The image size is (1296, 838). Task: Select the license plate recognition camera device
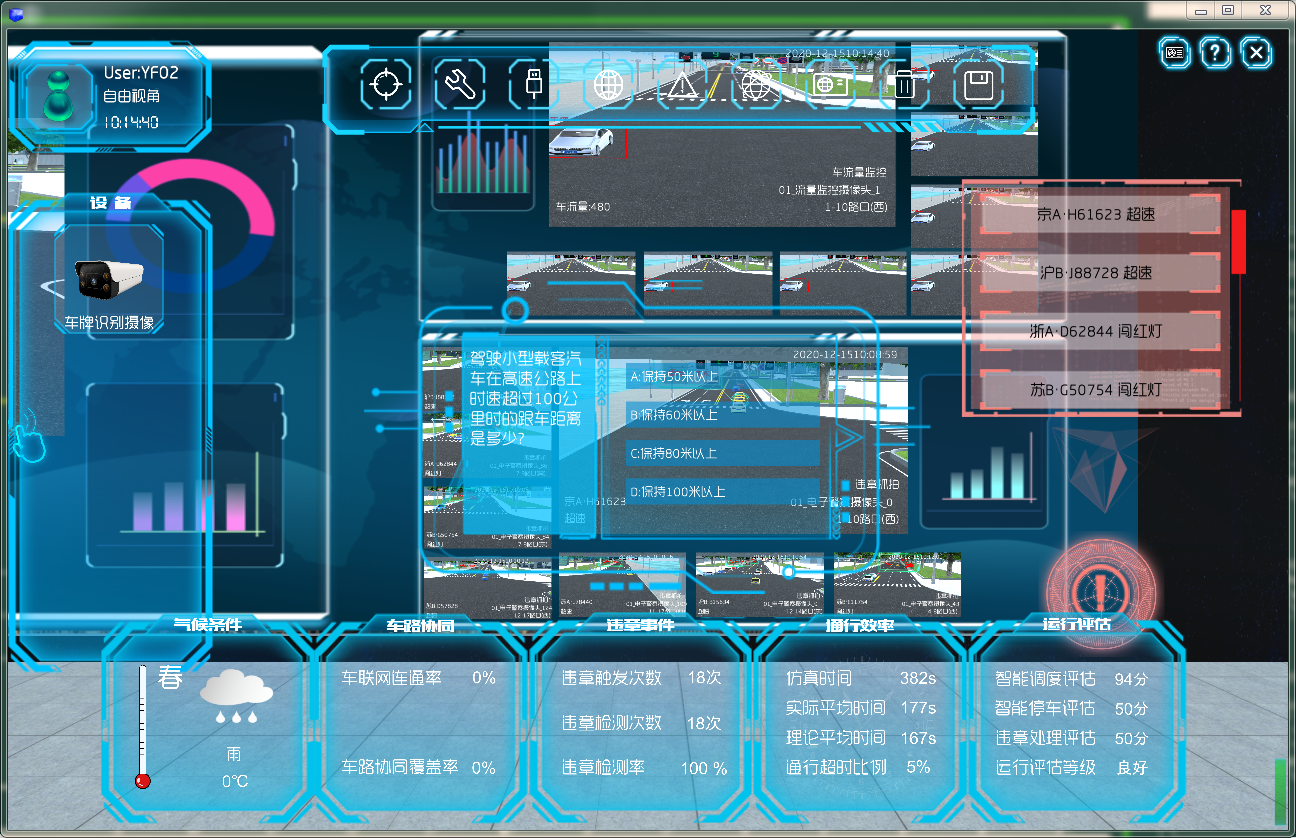point(109,279)
